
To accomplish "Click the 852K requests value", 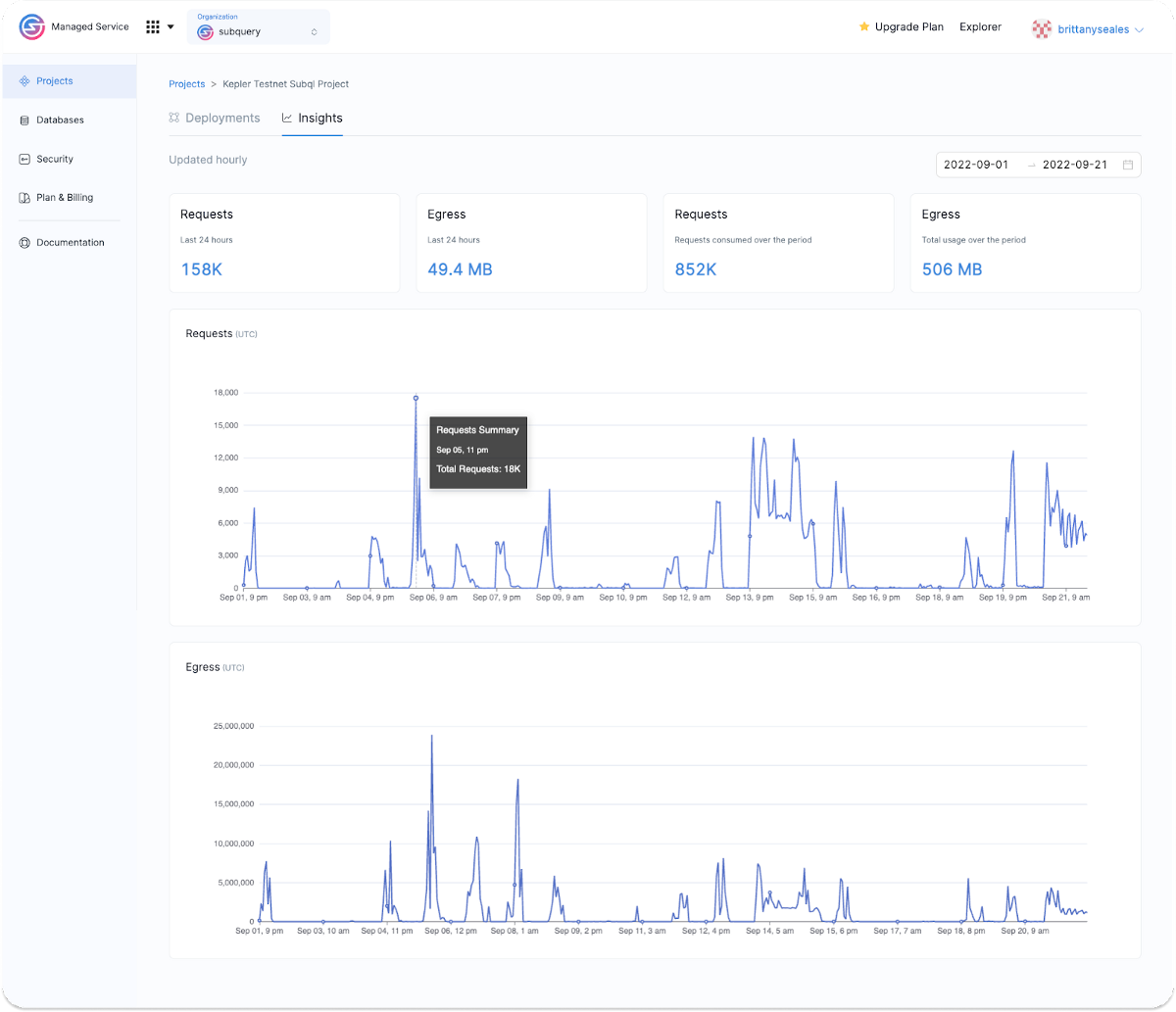I will click(x=696, y=269).
